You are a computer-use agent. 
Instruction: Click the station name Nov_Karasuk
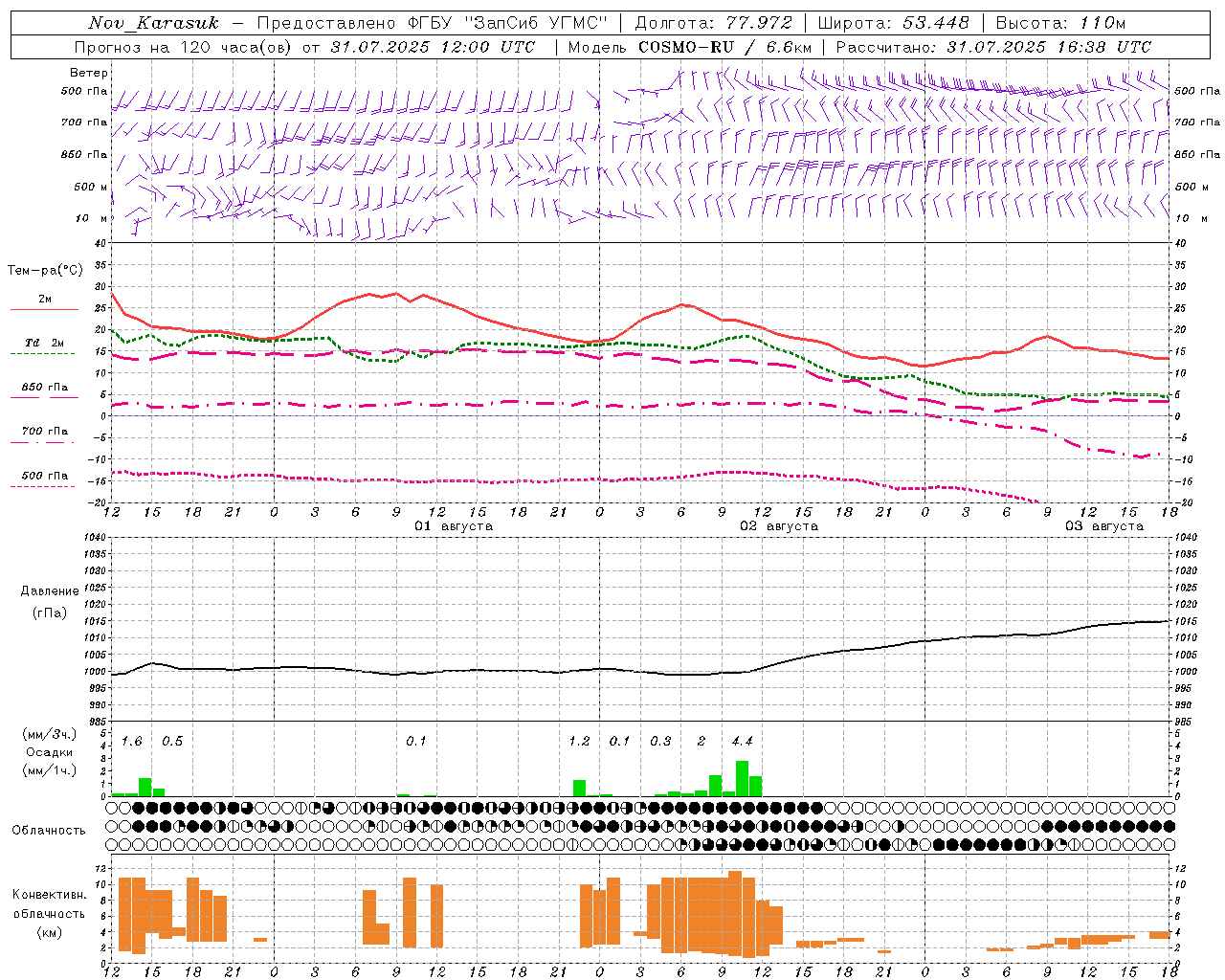(153, 23)
